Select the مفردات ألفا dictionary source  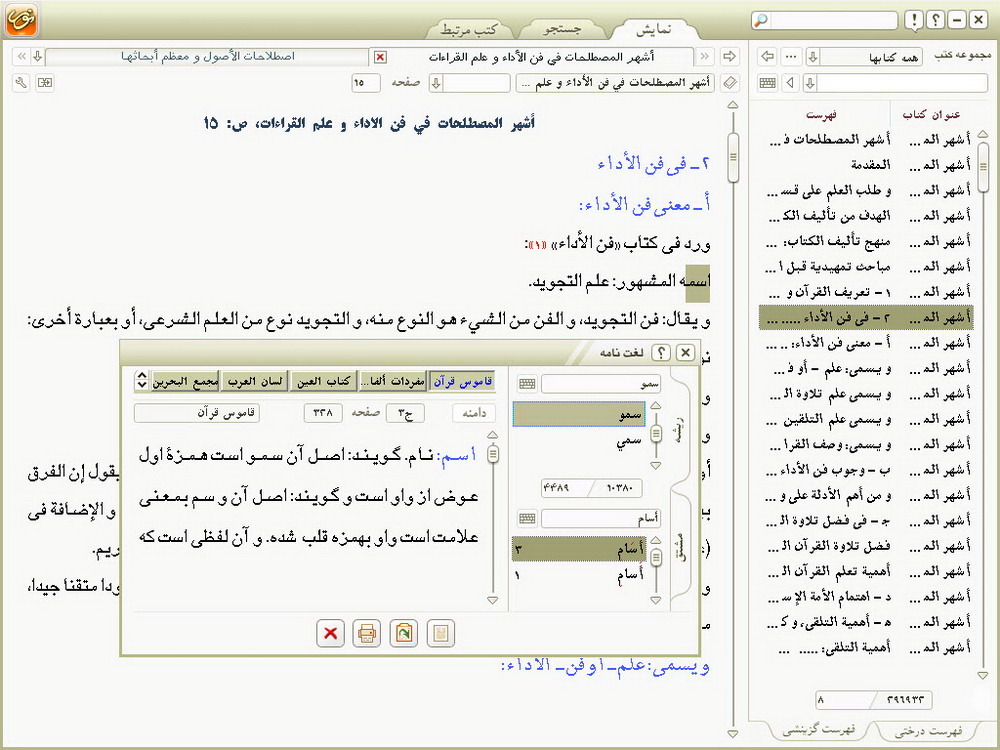click(x=392, y=381)
